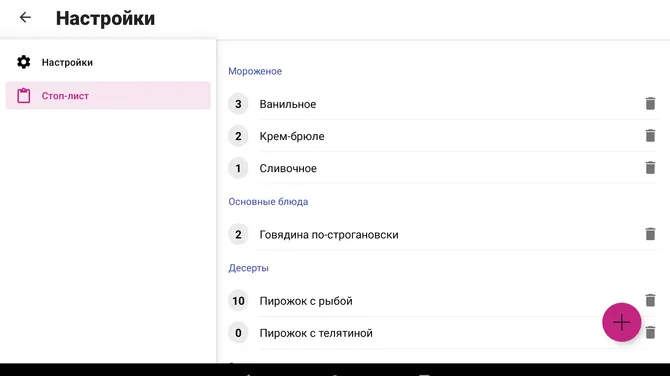This screenshot has width=670, height=376.
Task: Click quantity badge 1 next to Сливочное
Action: (x=238, y=168)
